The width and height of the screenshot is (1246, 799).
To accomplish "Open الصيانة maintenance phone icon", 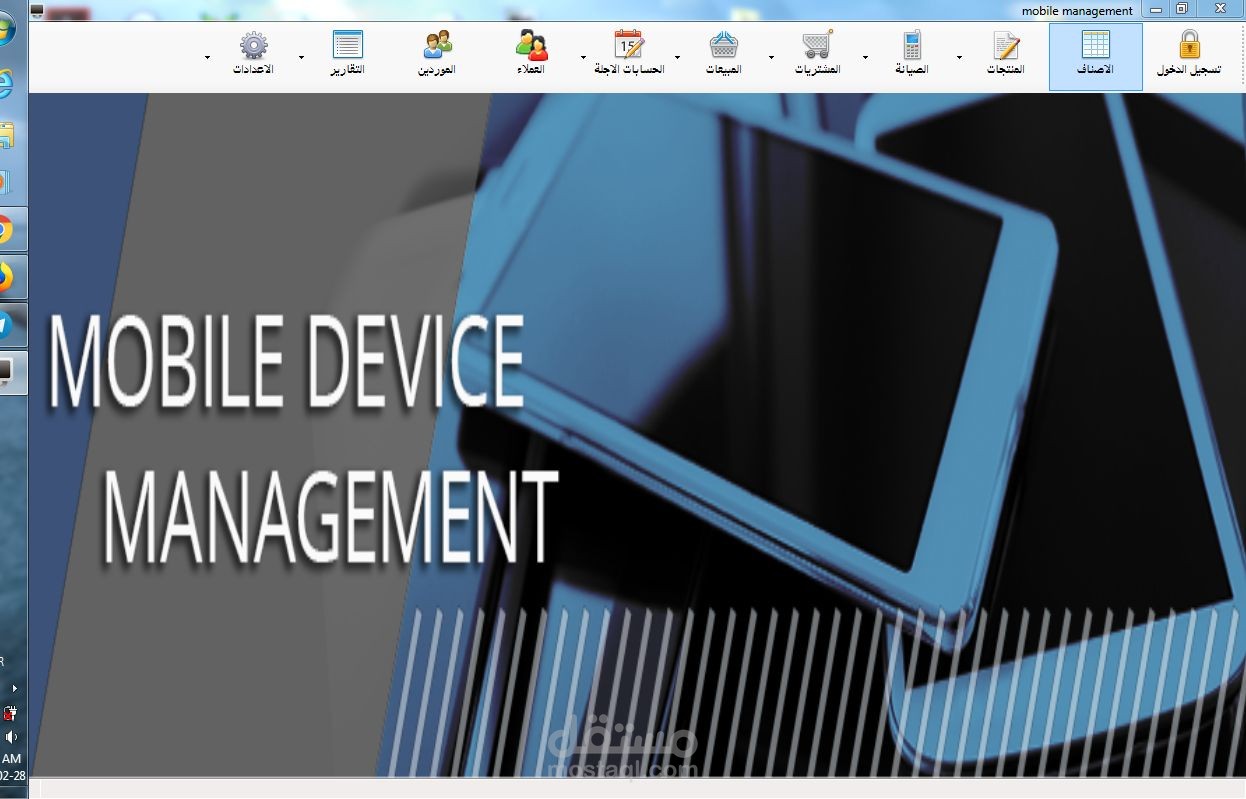I will coord(912,45).
